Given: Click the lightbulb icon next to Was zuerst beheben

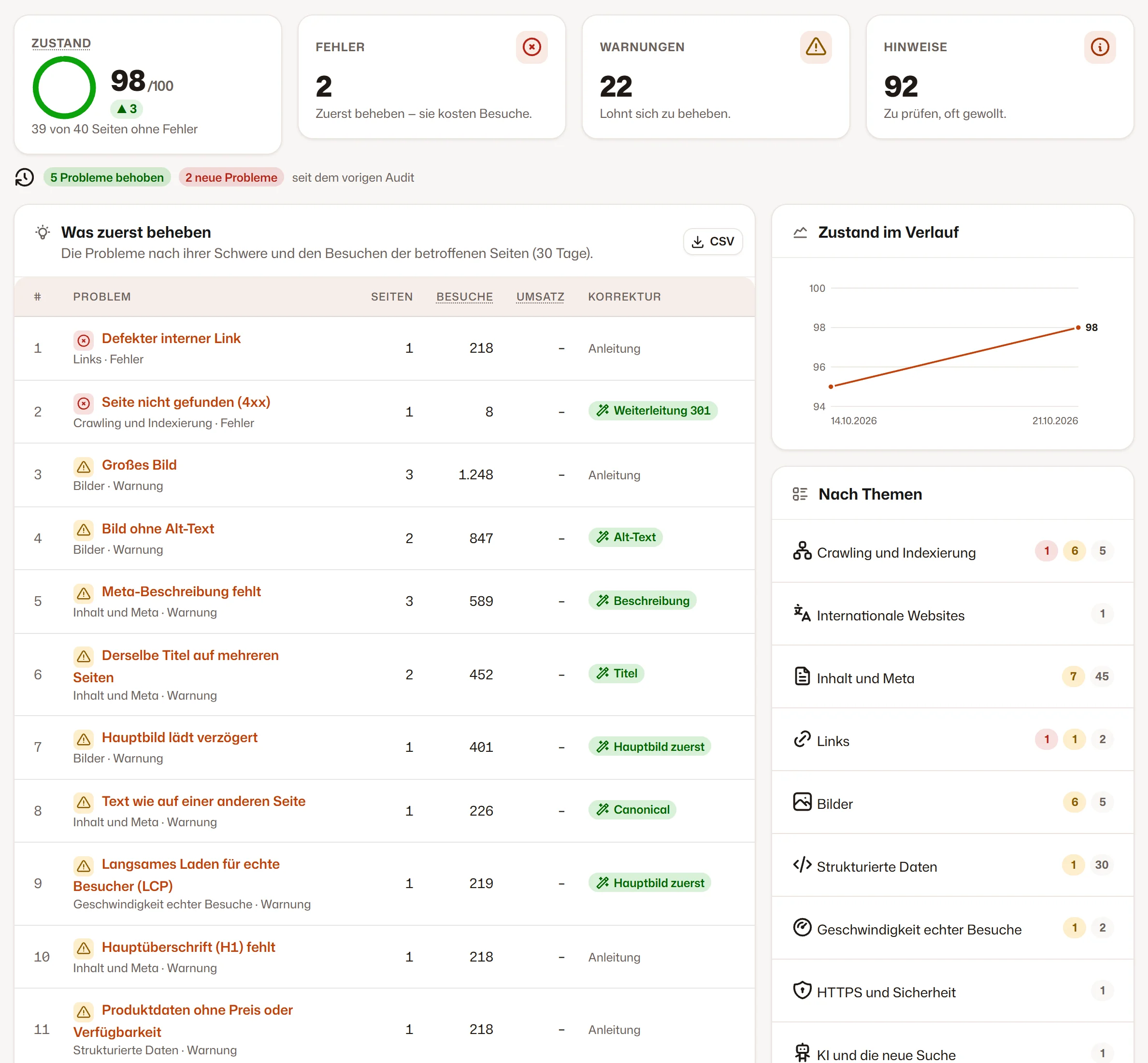Looking at the screenshot, I should pos(43,232).
